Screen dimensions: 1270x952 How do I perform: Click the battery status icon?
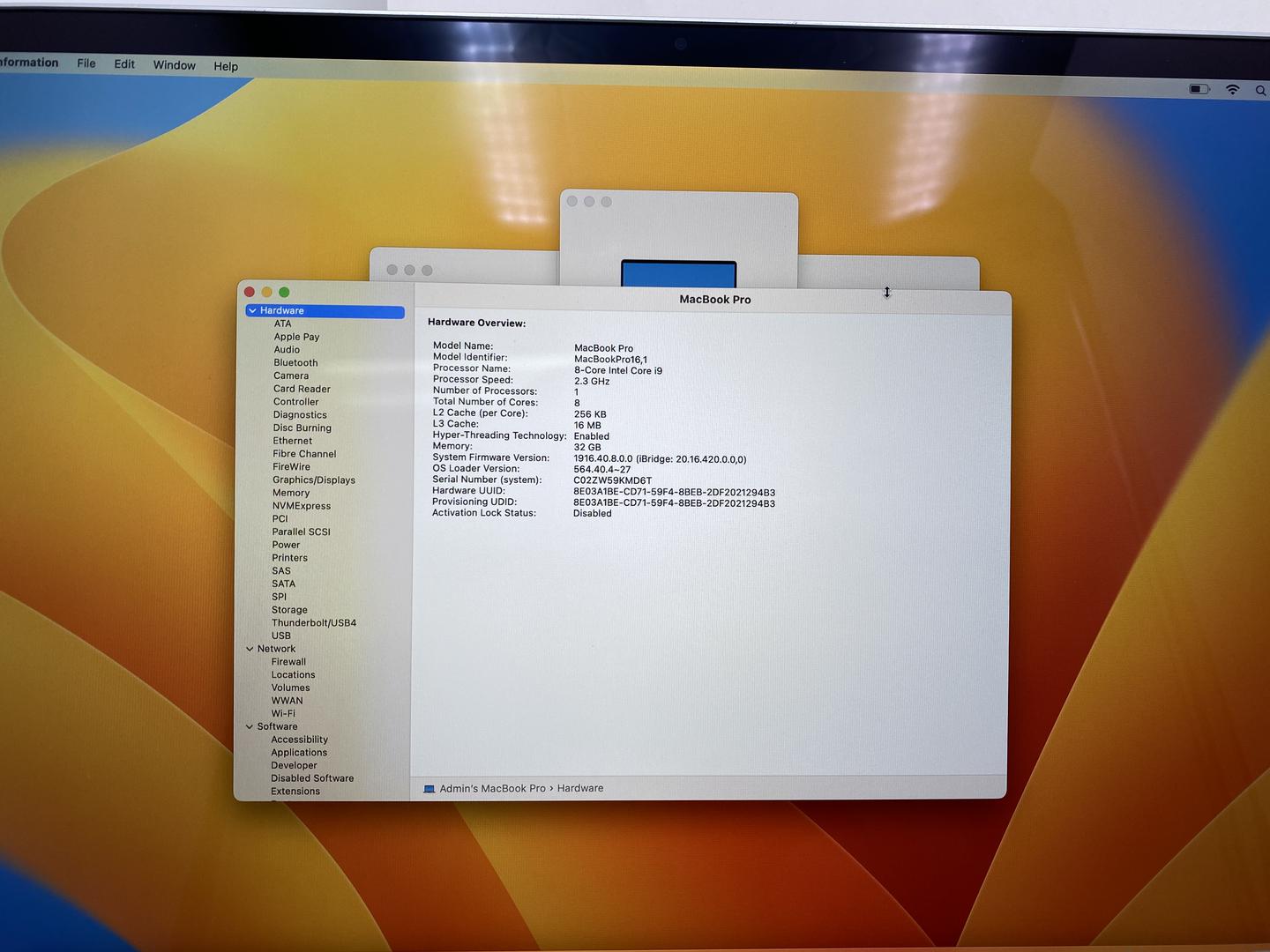click(1199, 89)
